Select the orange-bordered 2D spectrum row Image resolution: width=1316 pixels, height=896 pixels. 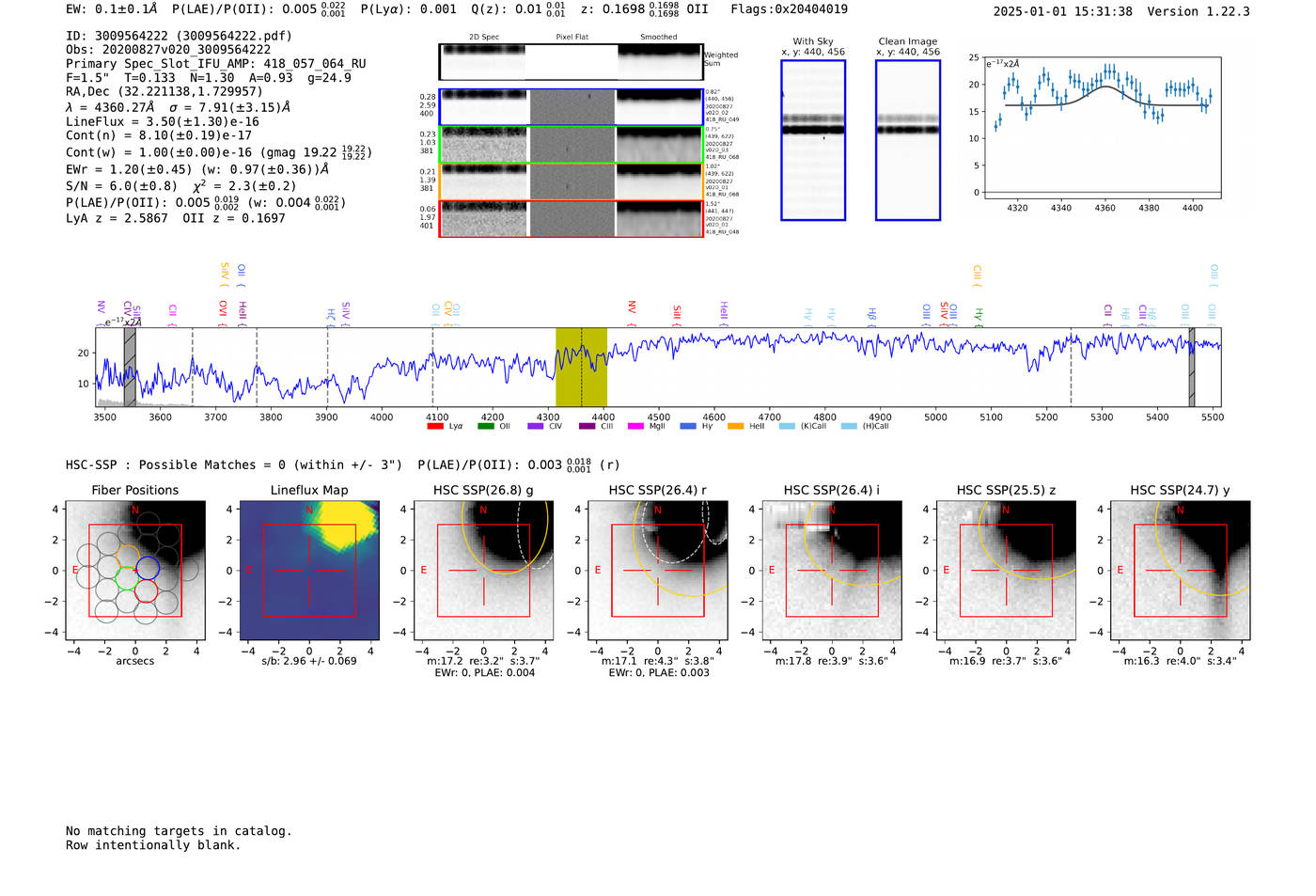[571, 181]
